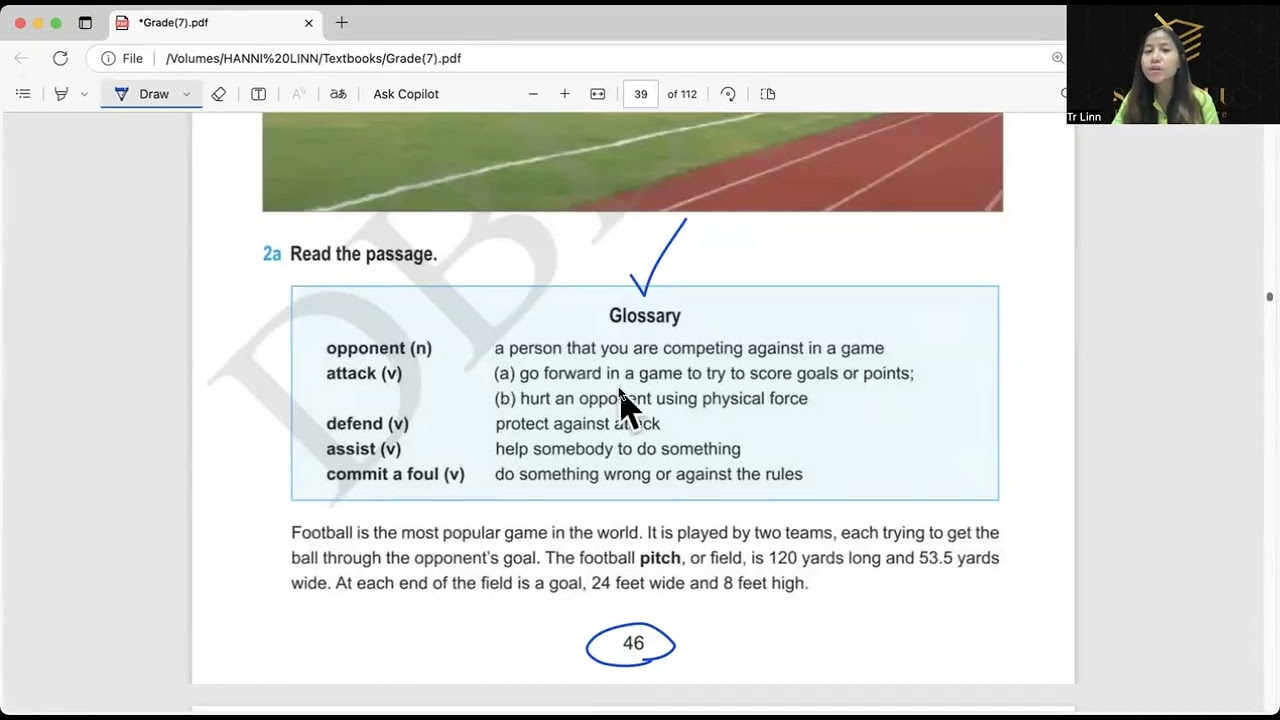
Task: Click the page number 46
Action: (x=633, y=644)
